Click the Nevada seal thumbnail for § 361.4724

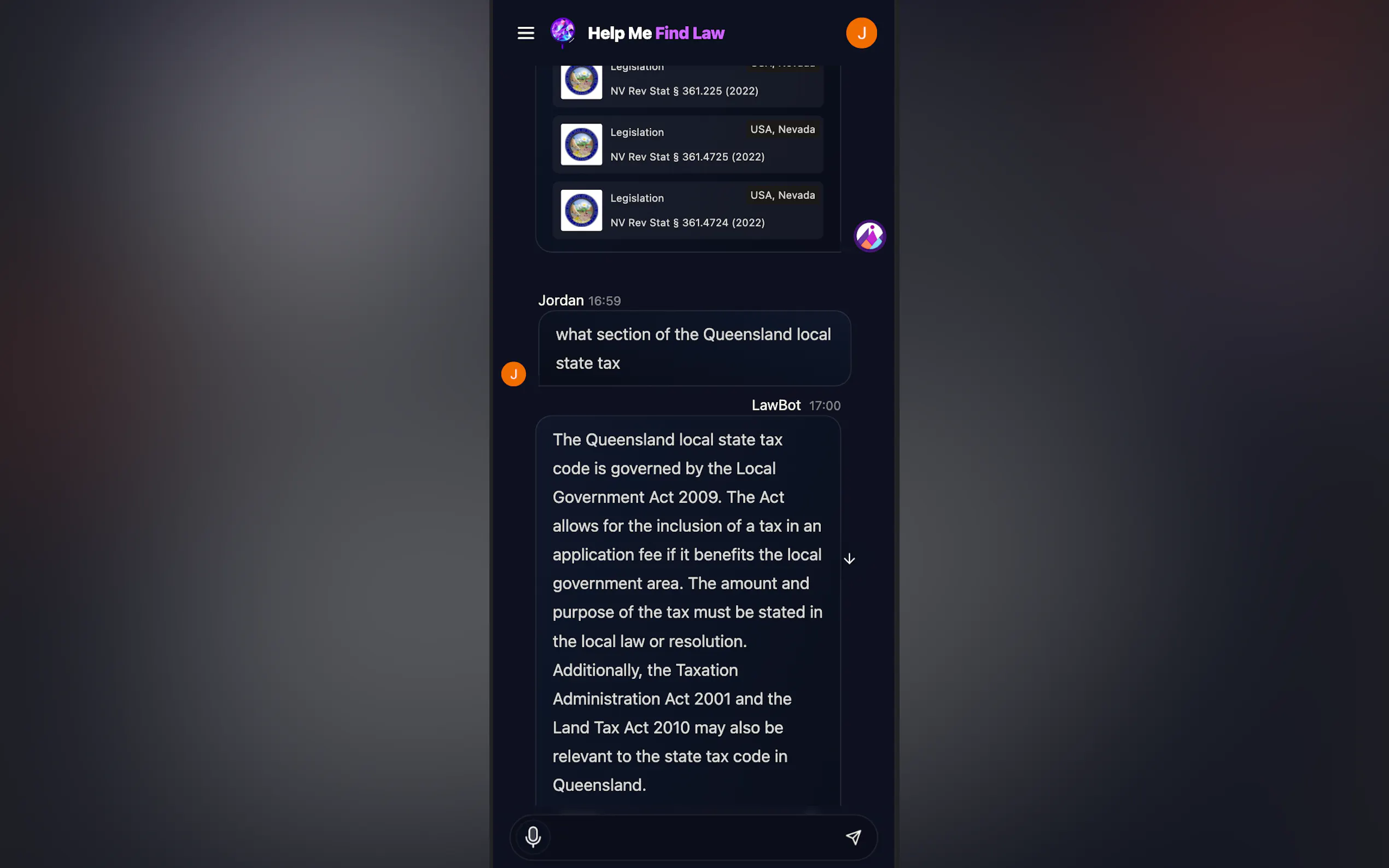tap(581, 210)
